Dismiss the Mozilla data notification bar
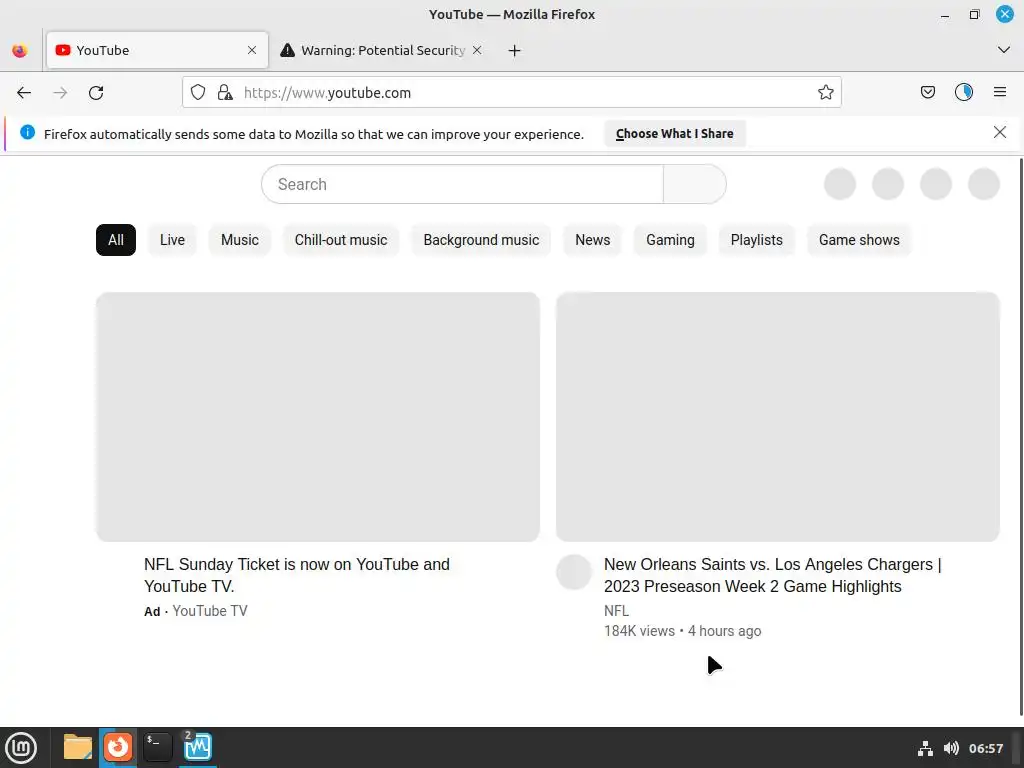Screen dimensions: 1024x768 point(1000,133)
